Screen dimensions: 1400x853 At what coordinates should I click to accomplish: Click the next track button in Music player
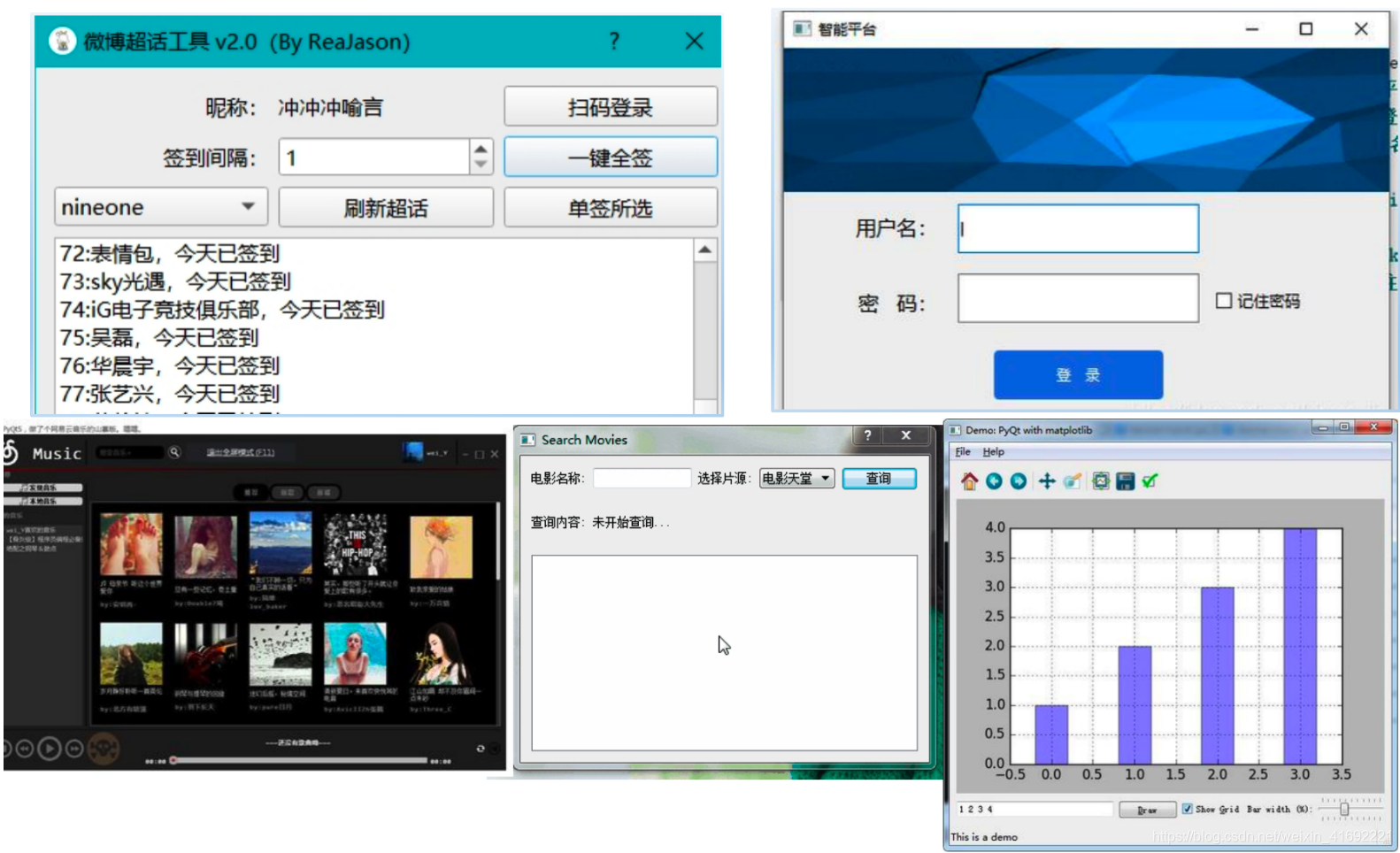[75, 749]
